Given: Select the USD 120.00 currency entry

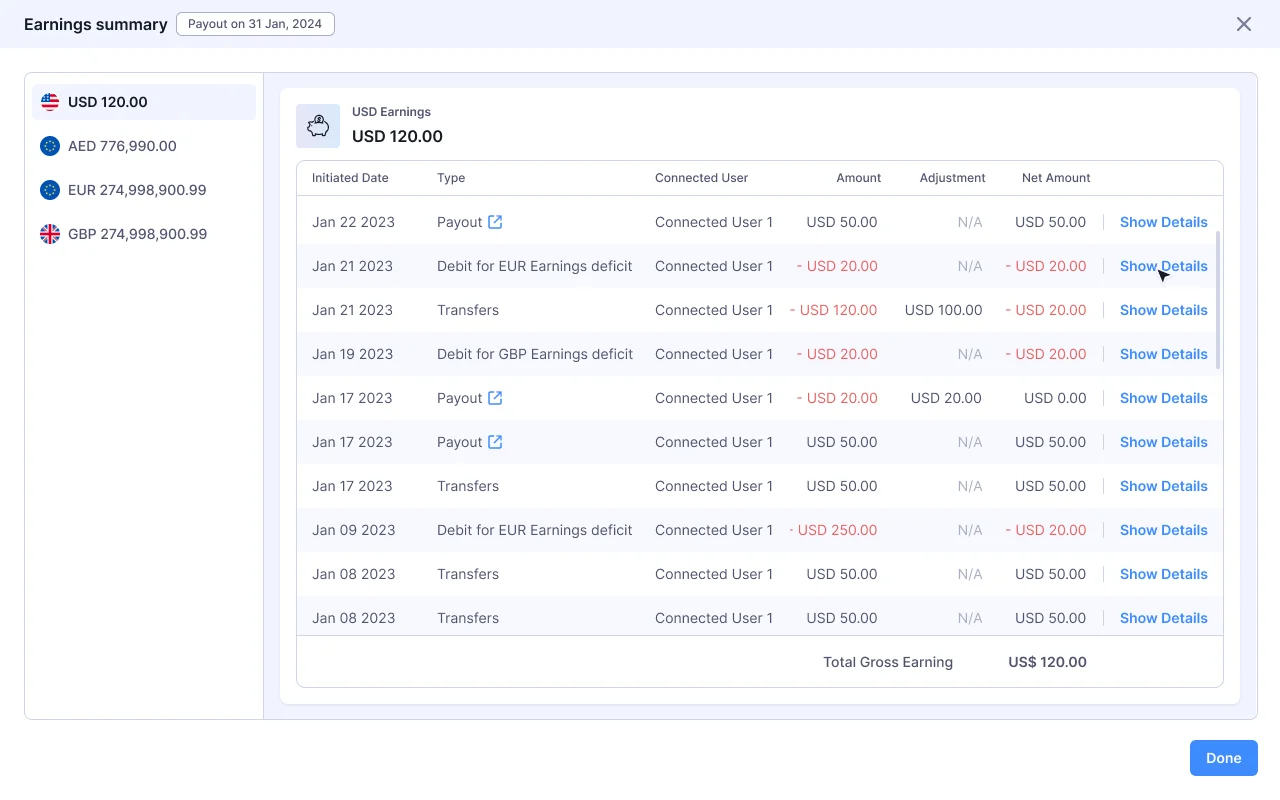Looking at the screenshot, I should pyautogui.click(x=143, y=101).
